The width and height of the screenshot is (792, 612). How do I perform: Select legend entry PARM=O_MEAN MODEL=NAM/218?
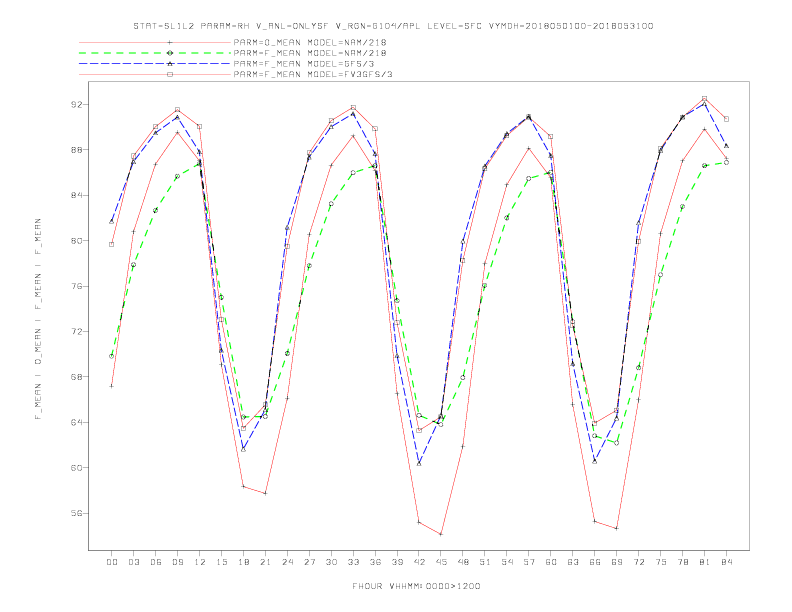(x=310, y=42)
